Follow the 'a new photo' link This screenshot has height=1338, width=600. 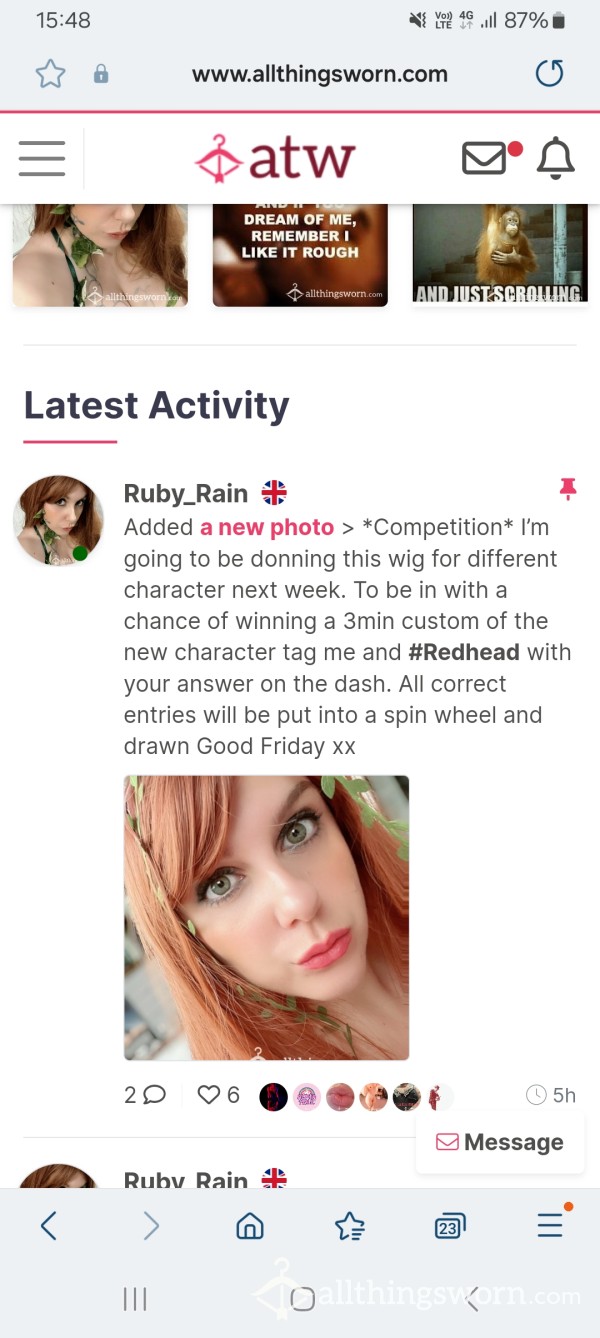coord(267,527)
